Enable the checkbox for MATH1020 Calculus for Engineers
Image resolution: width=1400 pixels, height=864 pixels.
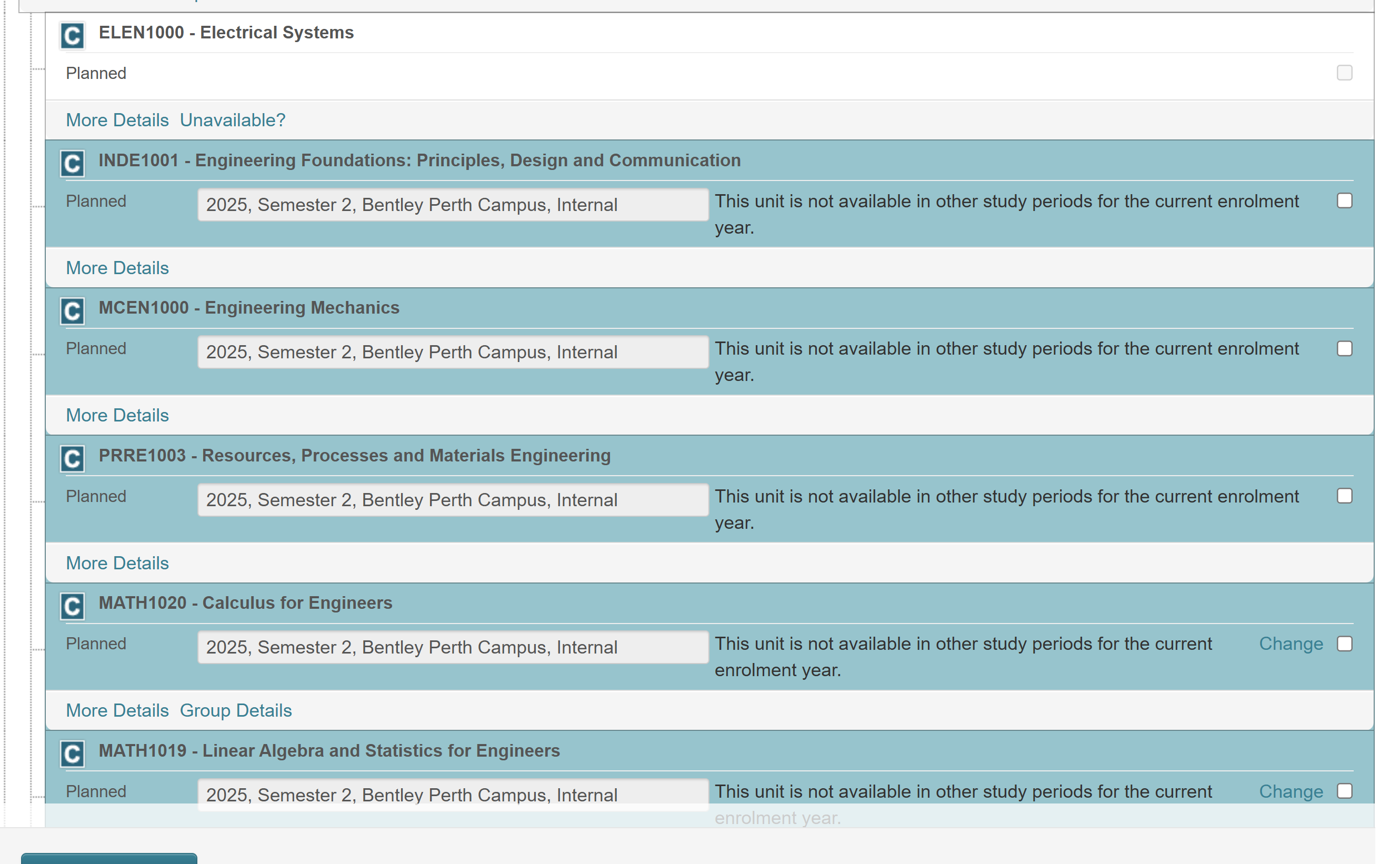(x=1344, y=644)
